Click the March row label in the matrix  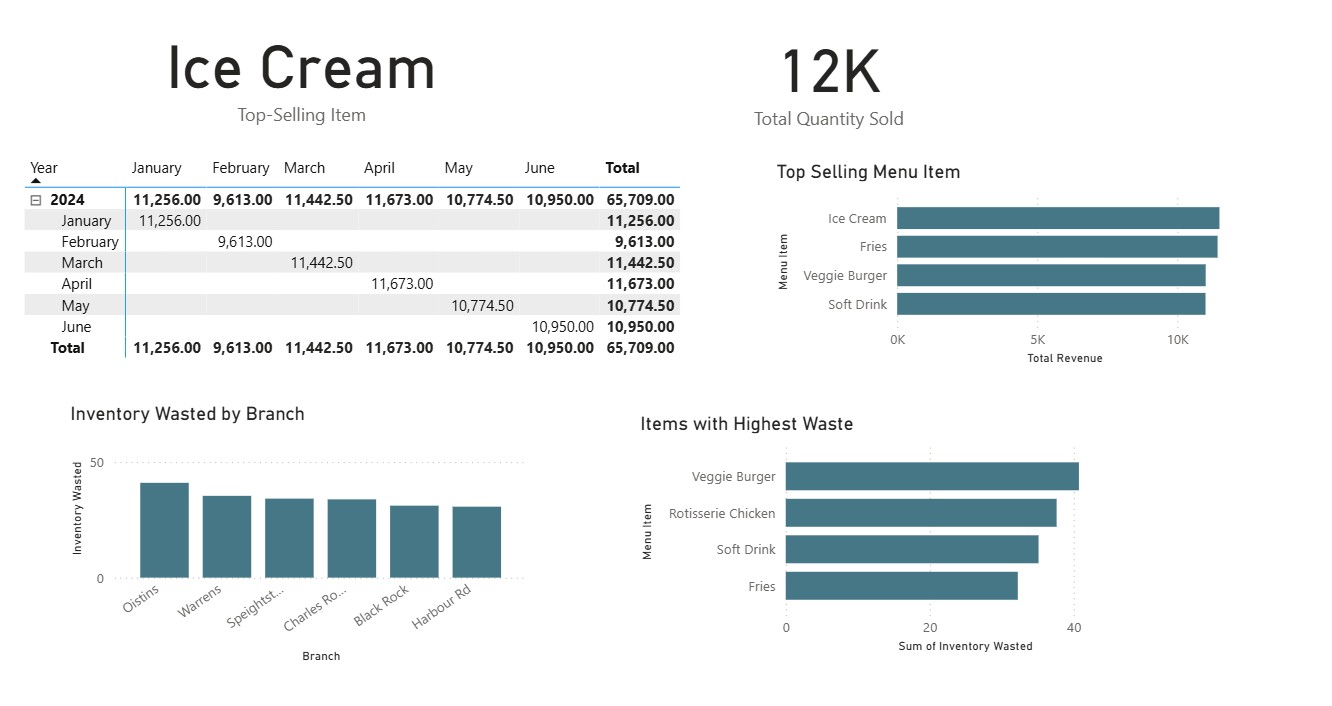[83, 262]
